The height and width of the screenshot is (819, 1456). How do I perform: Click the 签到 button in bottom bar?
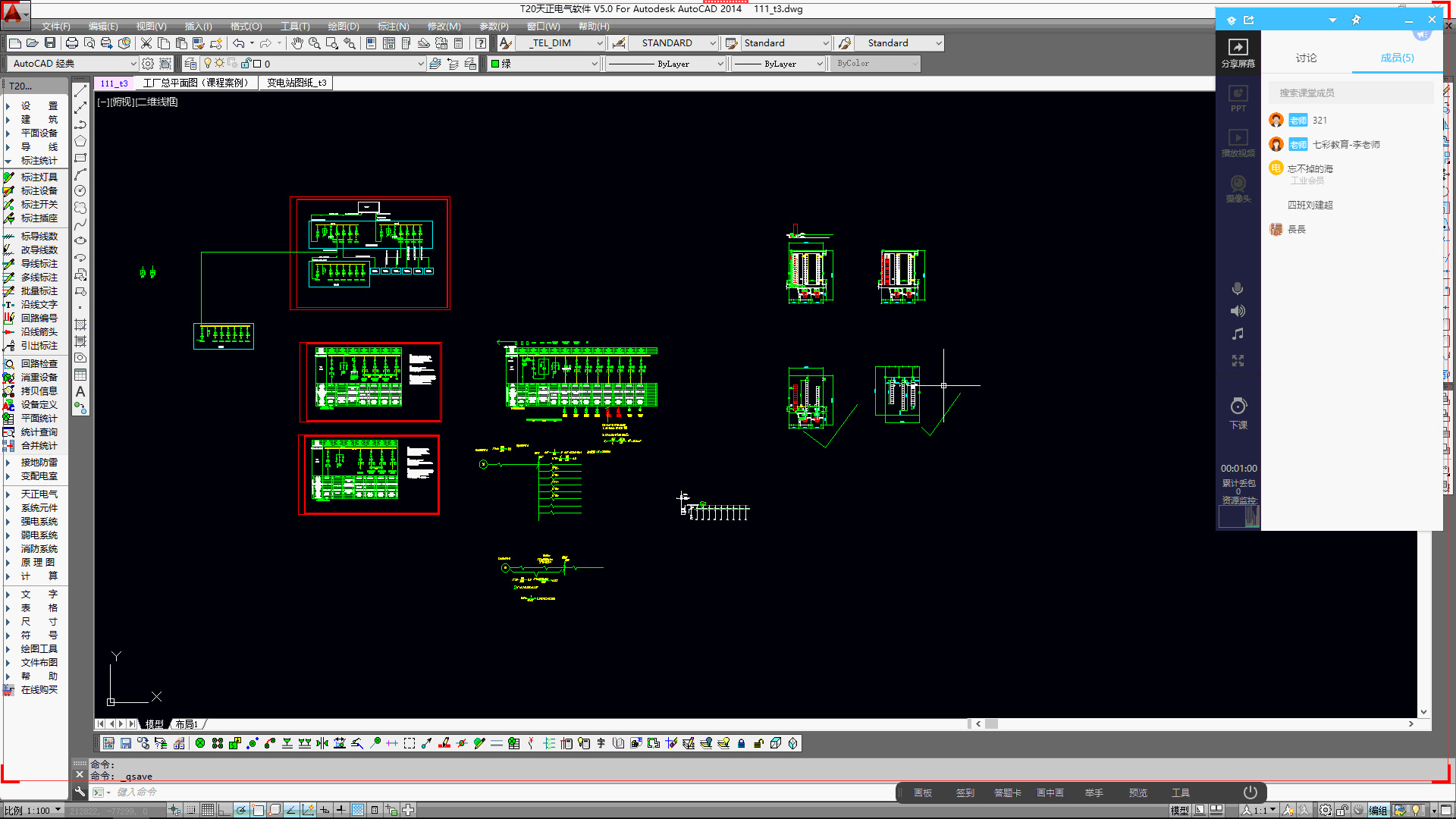(x=965, y=792)
